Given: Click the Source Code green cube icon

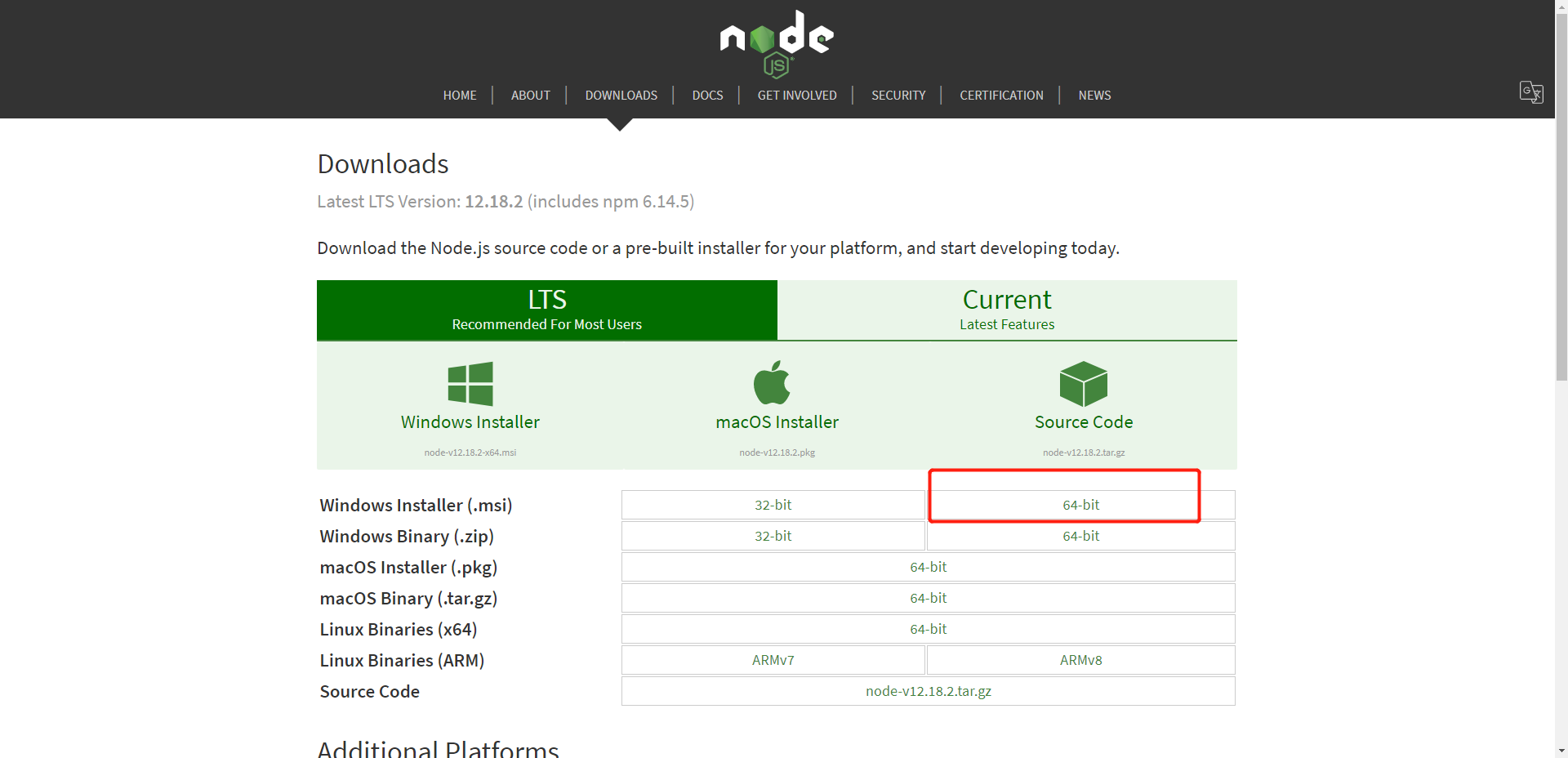Looking at the screenshot, I should [1083, 384].
